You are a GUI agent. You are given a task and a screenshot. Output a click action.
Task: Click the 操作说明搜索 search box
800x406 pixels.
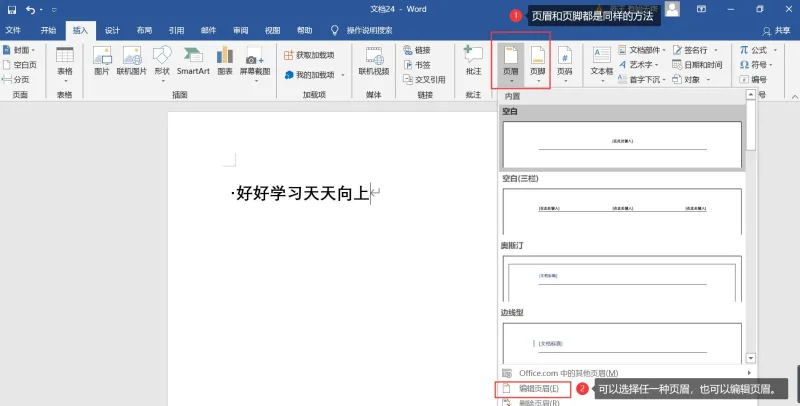(x=369, y=31)
